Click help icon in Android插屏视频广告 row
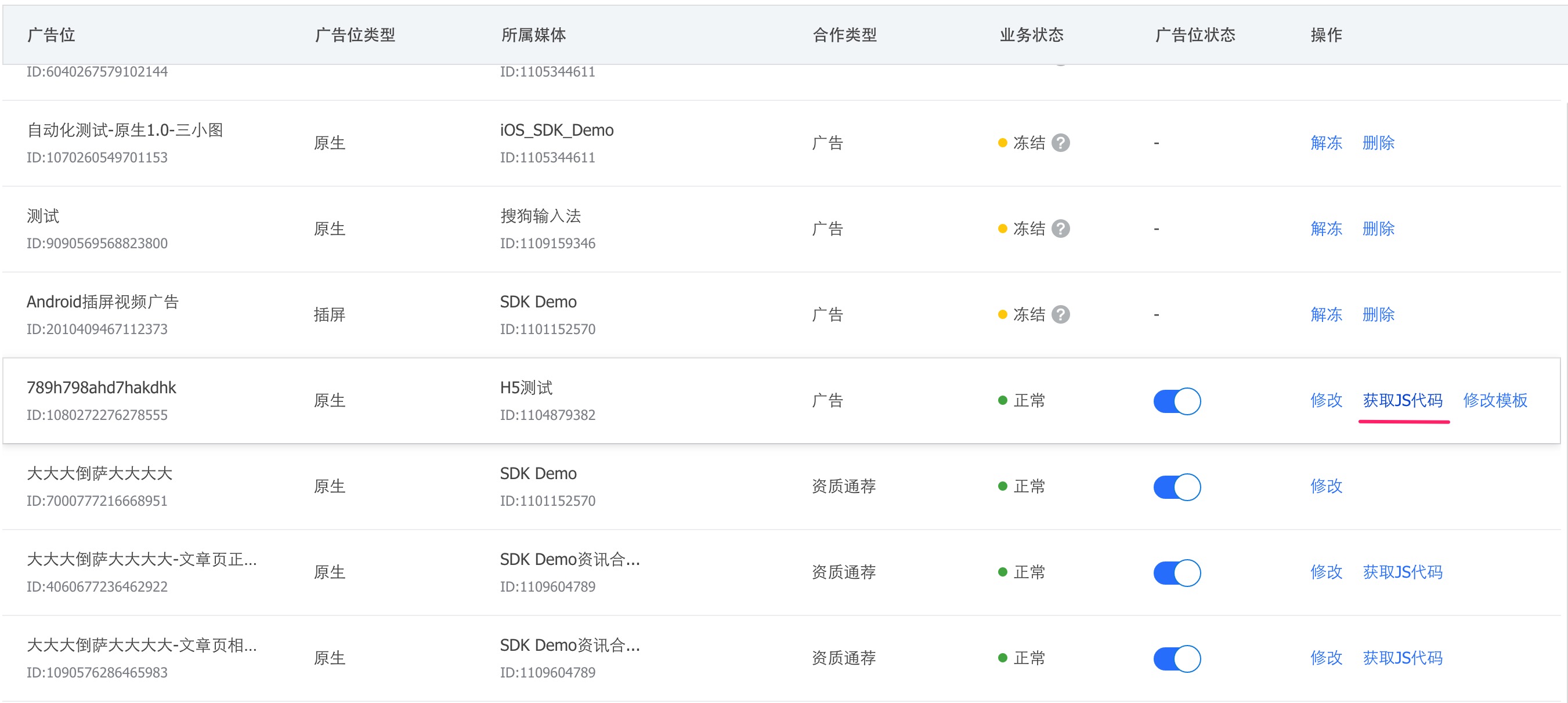This screenshot has width=1568, height=703. pyautogui.click(x=1060, y=315)
